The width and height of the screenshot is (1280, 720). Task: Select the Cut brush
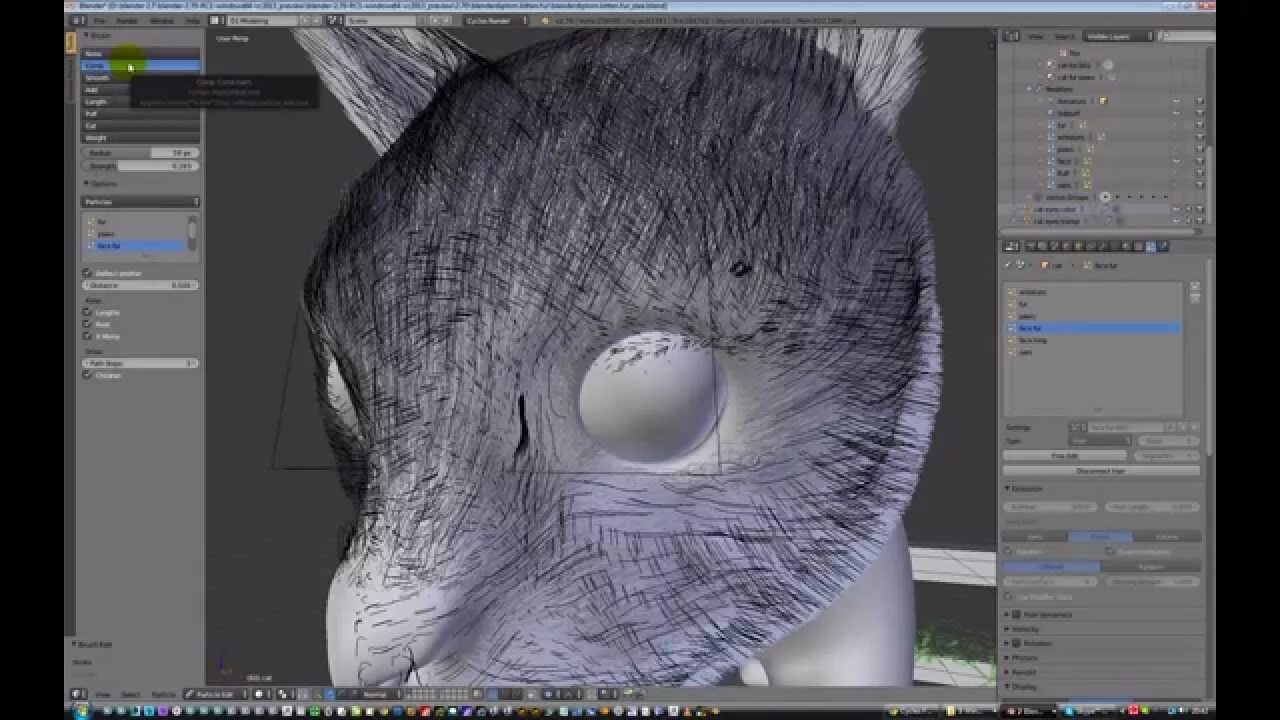[x=140, y=126]
